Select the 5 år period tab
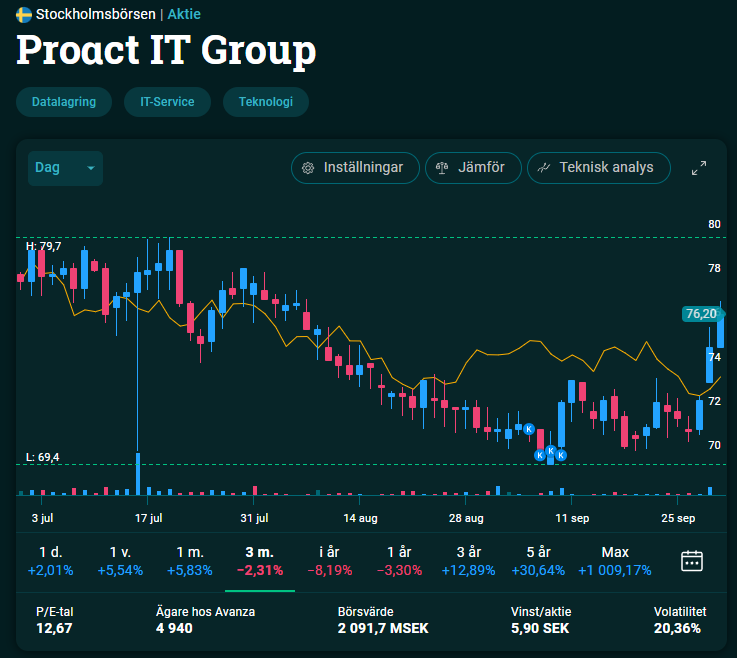Image resolution: width=737 pixels, height=658 pixels. 538,561
